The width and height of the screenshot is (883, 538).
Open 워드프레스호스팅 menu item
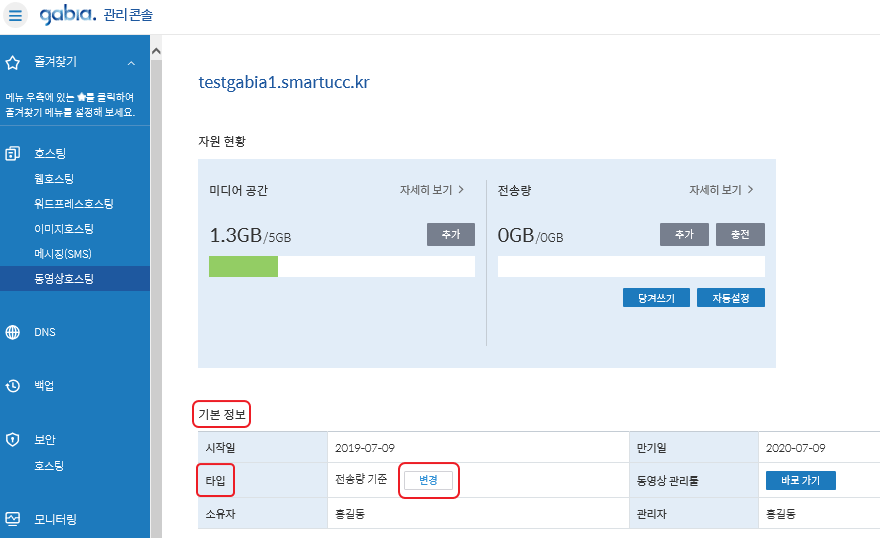point(74,203)
